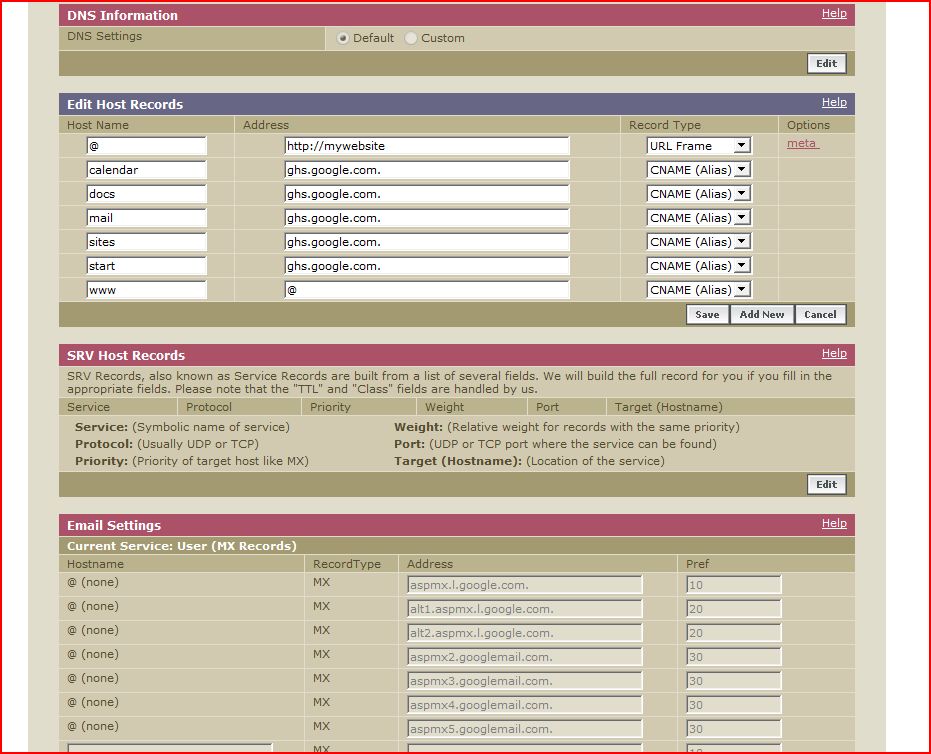Open record type dropdown for docs host
The height and width of the screenshot is (754, 931).
[699, 194]
